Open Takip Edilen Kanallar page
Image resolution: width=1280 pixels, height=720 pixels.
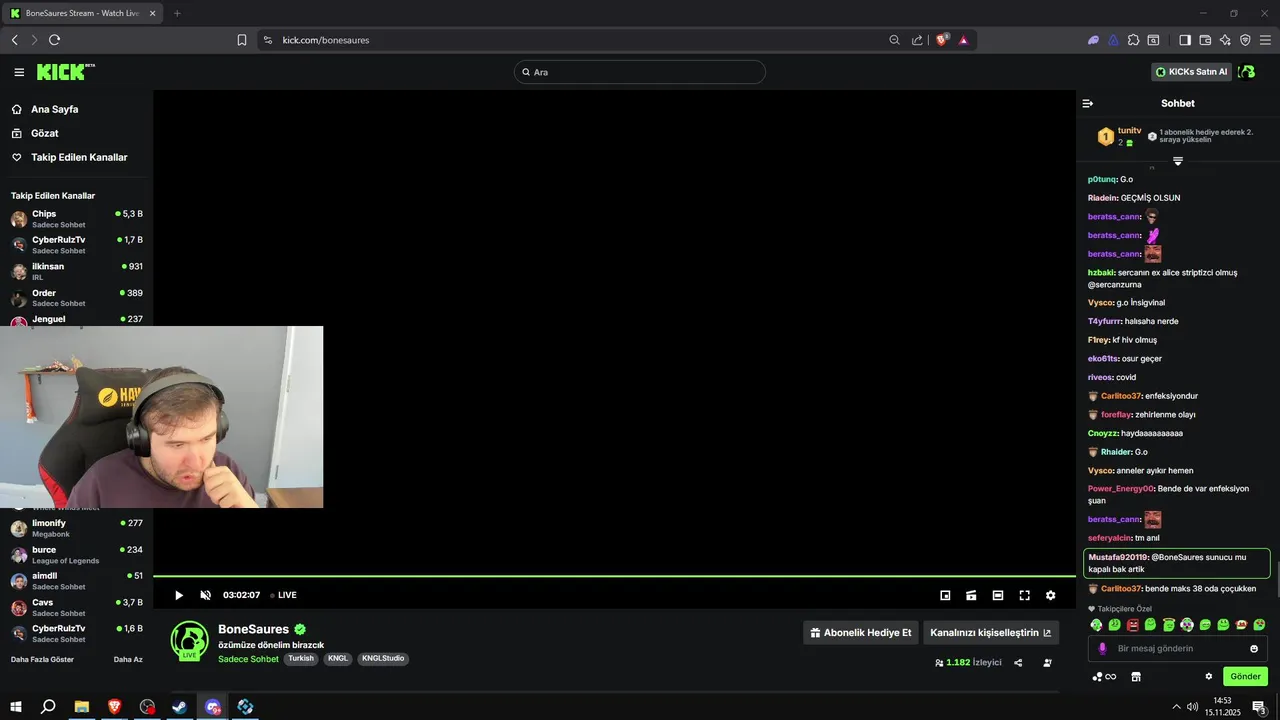tap(79, 157)
